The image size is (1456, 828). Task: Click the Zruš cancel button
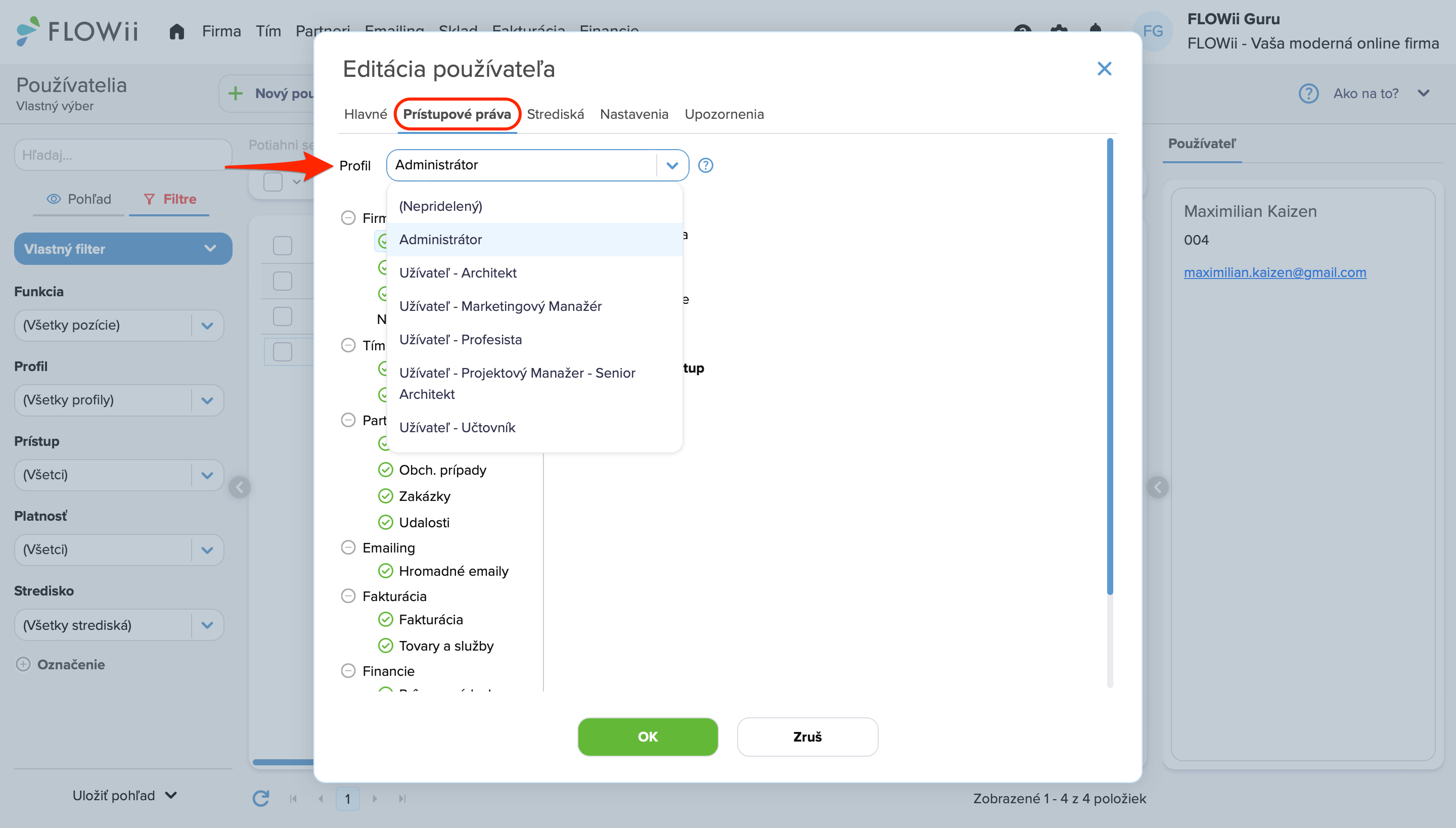coord(807,737)
